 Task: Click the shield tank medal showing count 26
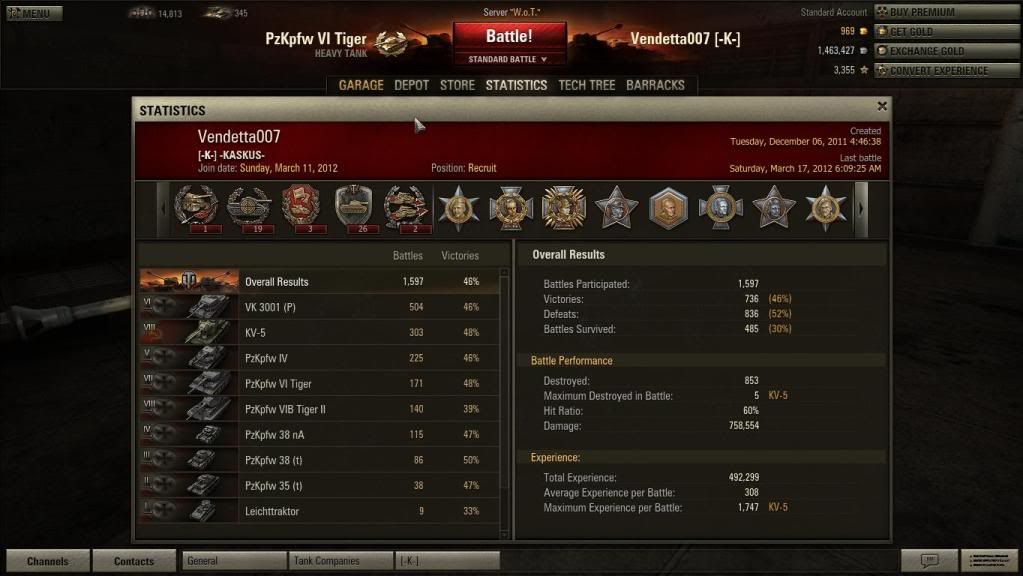pyautogui.click(x=354, y=207)
